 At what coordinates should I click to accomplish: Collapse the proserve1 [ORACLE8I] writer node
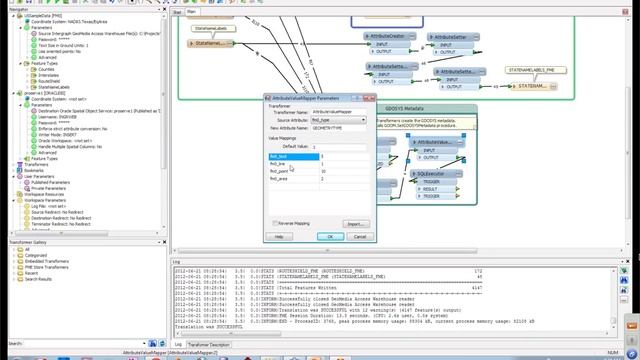(13, 93)
